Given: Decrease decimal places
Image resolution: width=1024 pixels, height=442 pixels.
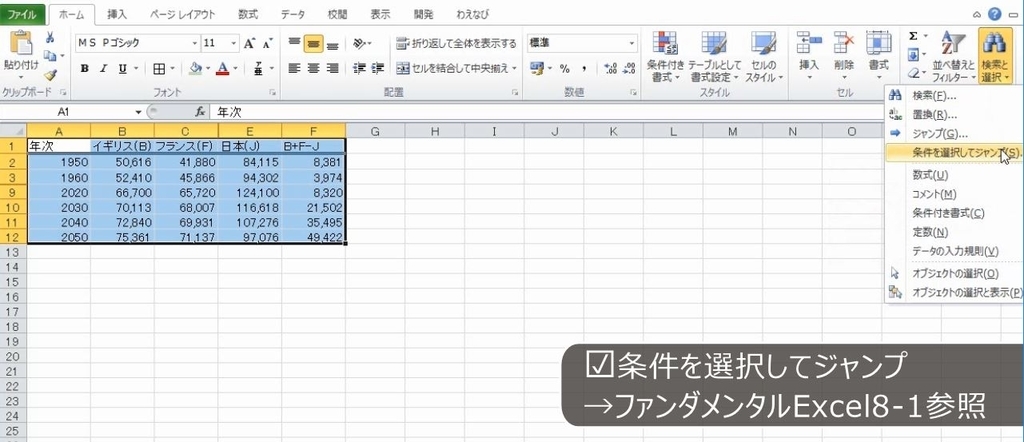Looking at the screenshot, I should point(630,69).
